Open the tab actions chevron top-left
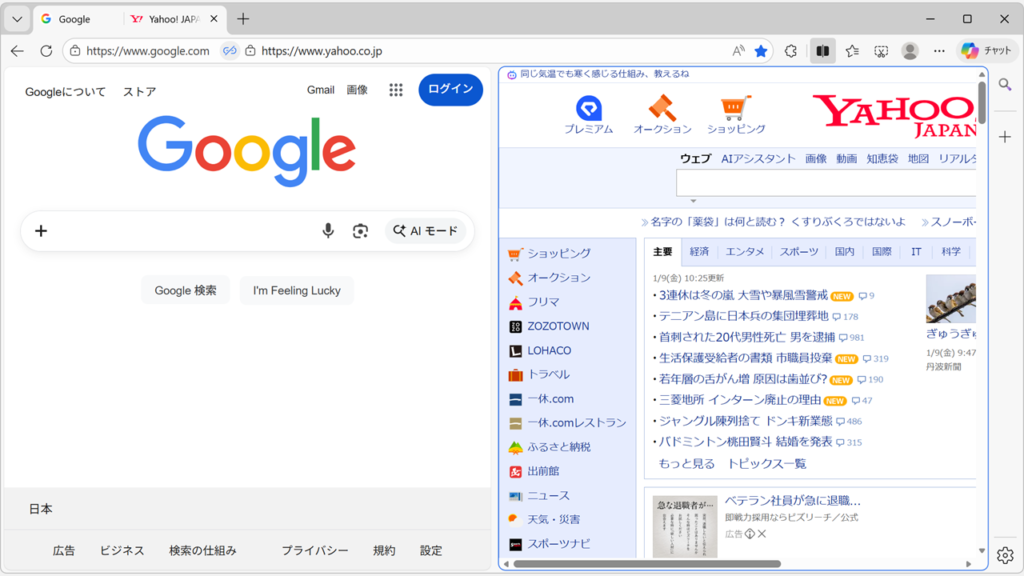 coord(16,17)
